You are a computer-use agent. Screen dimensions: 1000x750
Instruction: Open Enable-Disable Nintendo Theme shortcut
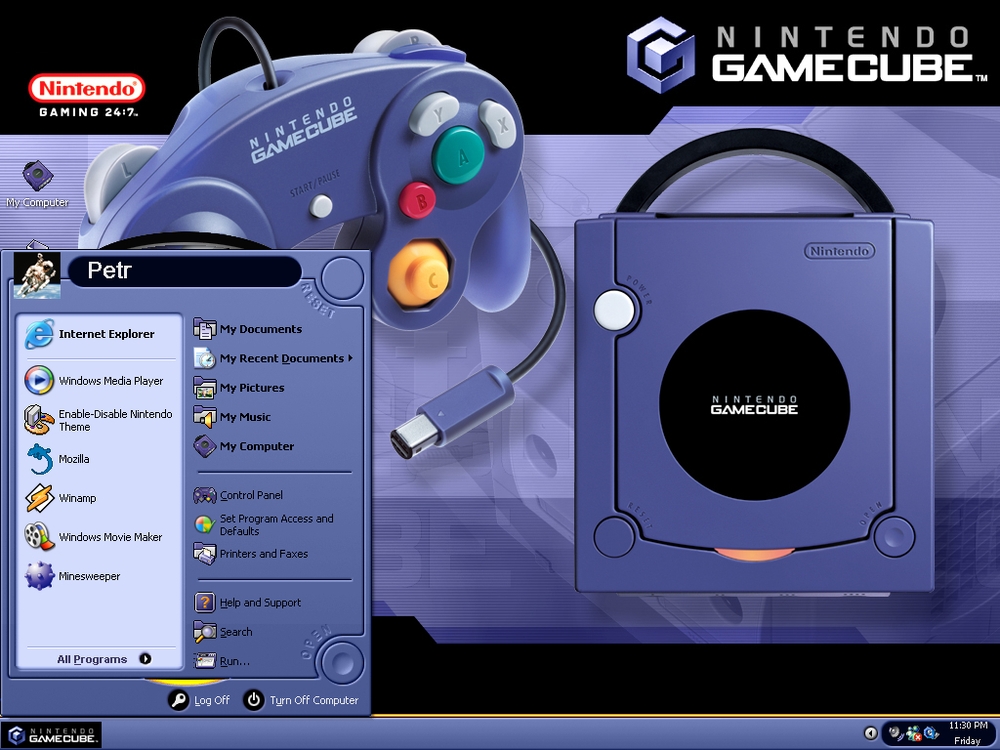[99, 420]
